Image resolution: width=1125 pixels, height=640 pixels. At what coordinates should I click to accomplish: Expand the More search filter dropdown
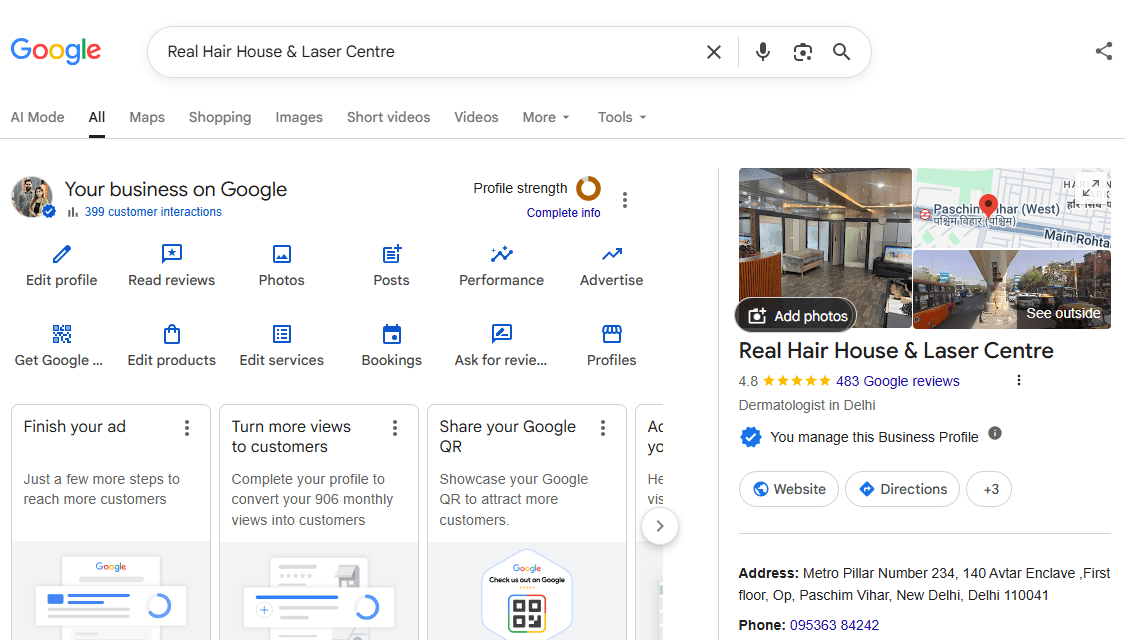(x=546, y=117)
